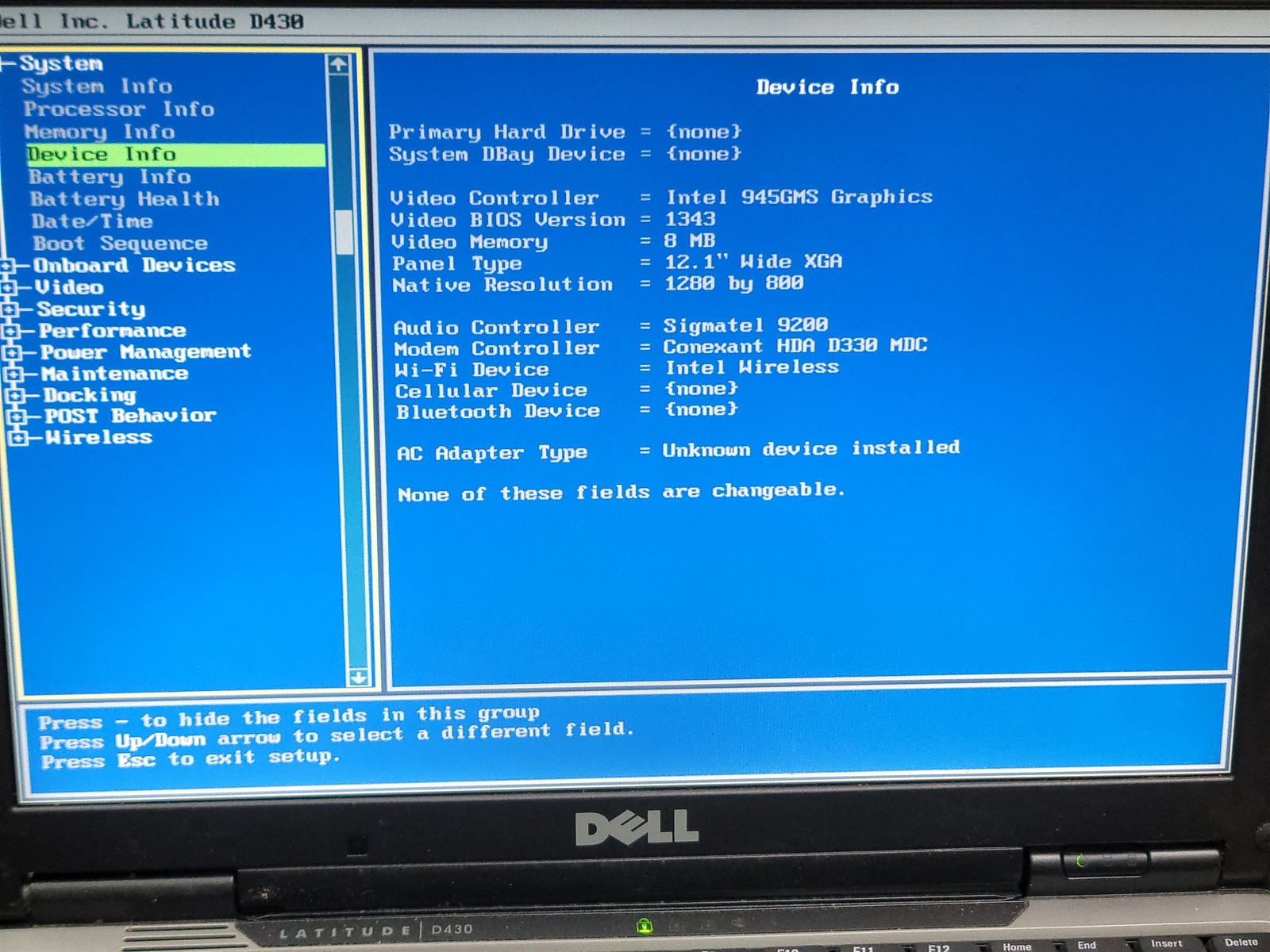Collapse the System tree group

[x=5, y=63]
